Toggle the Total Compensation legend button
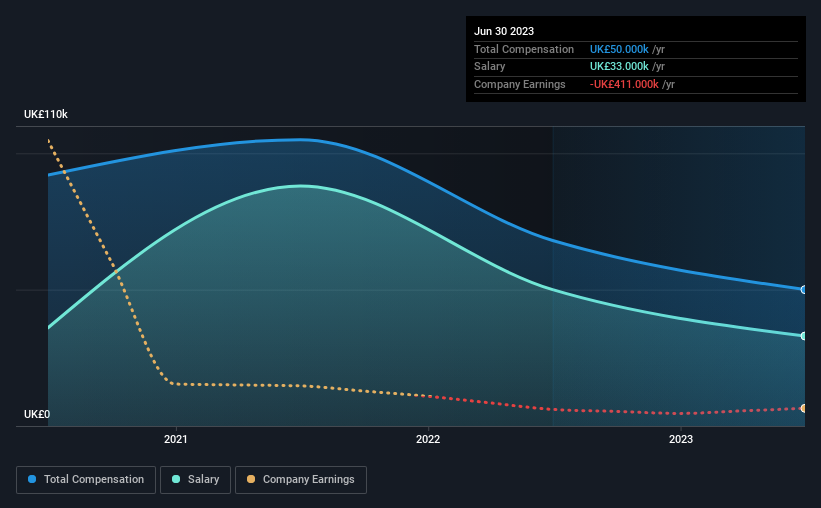Image resolution: width=821 pixels, height=508 pixels. coord(86,480)
